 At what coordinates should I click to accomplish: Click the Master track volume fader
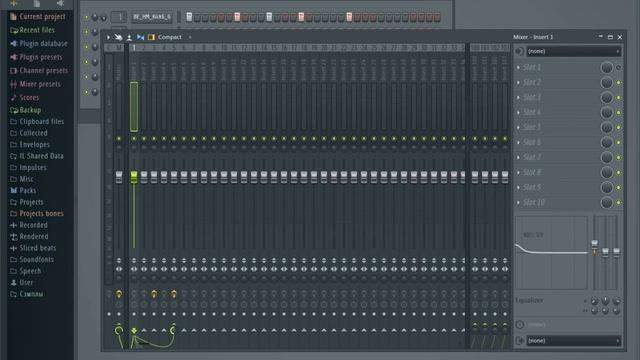pyautogui.click(x=119, y=177)
